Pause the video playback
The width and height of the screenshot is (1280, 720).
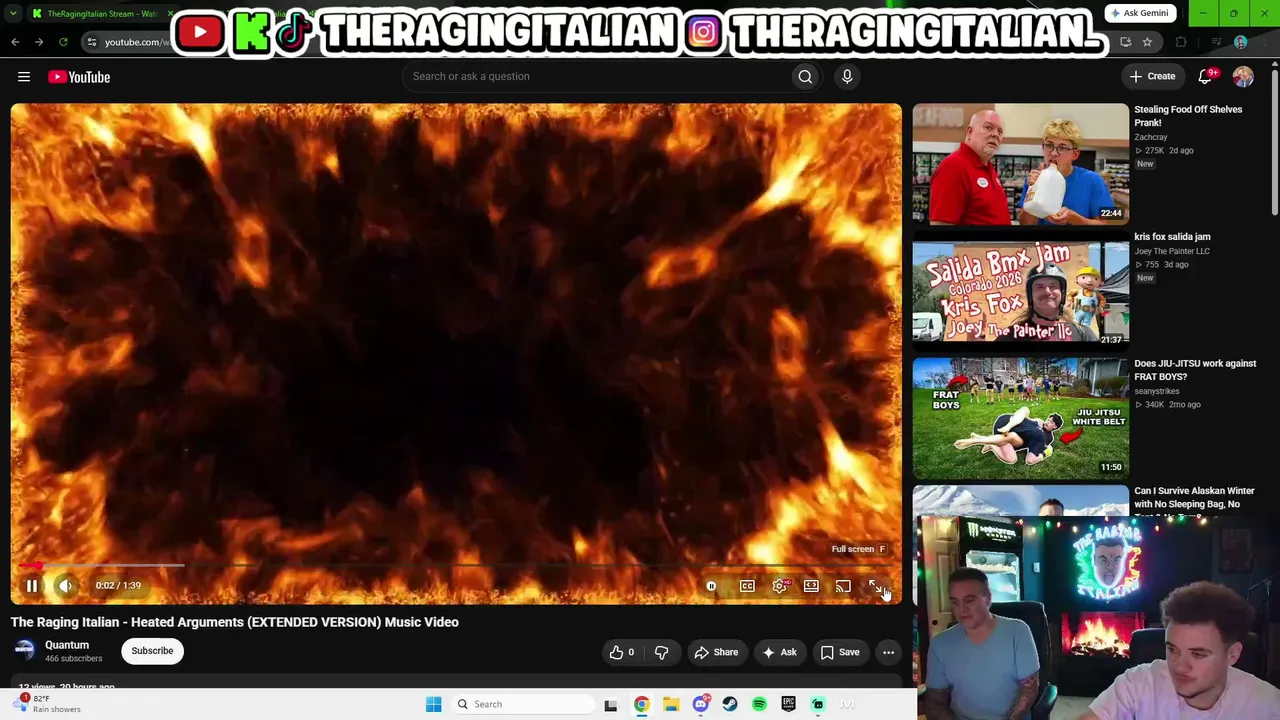pos(32,586)
